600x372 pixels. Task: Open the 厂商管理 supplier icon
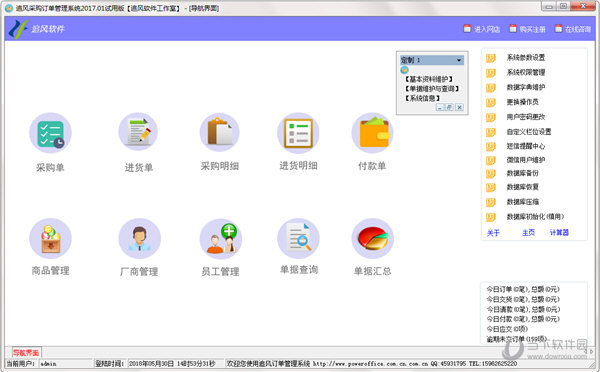[139, 239]
